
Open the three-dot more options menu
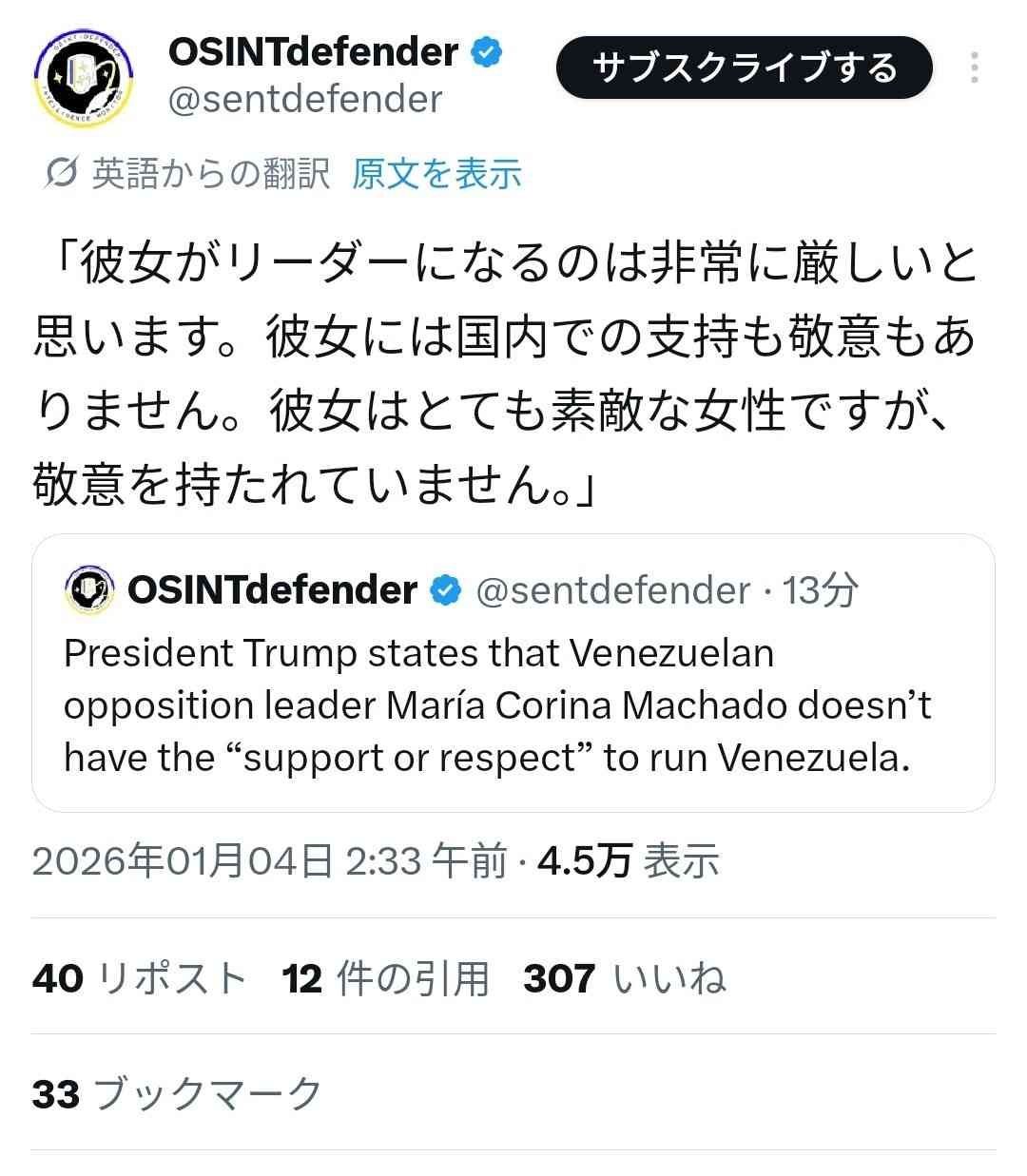tap(975, 68)
